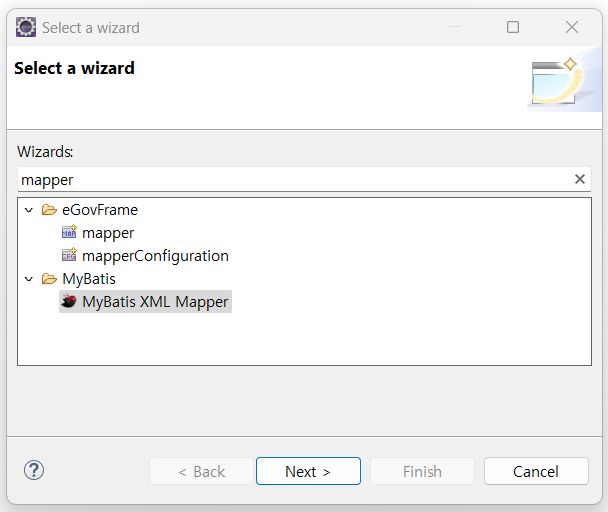Click the MyBatis folder icon
This screenshot has width=608, height=512.
[x=49, y=278]
